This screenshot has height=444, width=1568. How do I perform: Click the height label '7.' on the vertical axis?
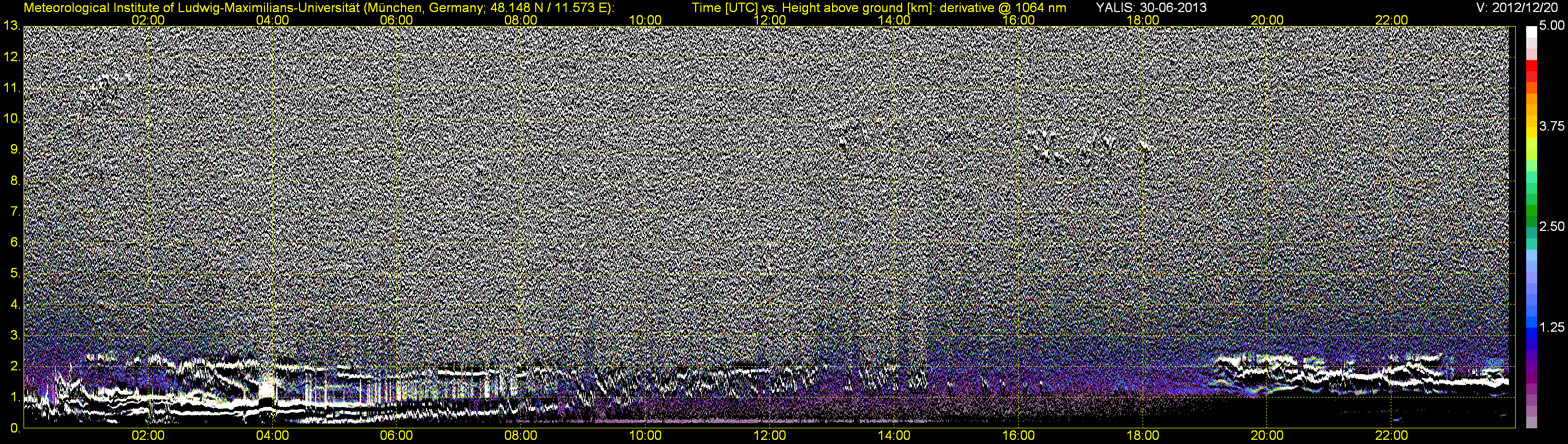click(x=15, y=212)
